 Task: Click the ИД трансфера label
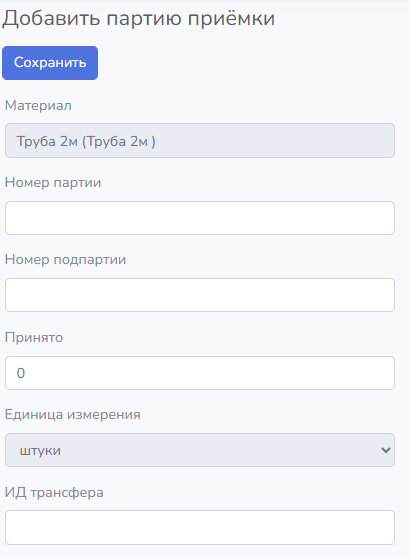coord(54,492)
